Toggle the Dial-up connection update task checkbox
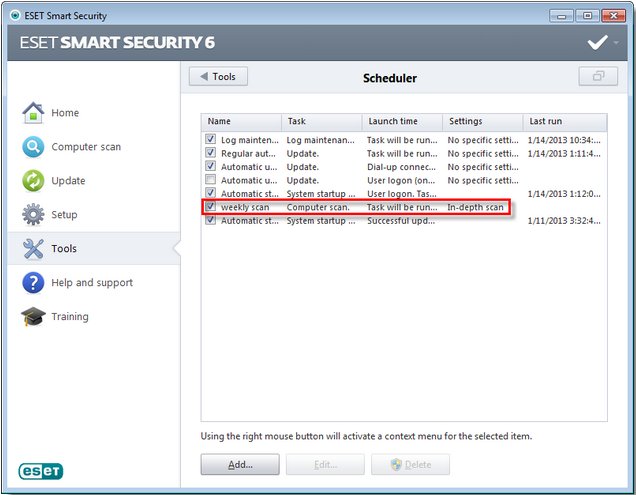Viewport: 636px width, 495px height. tap(210, 166)
